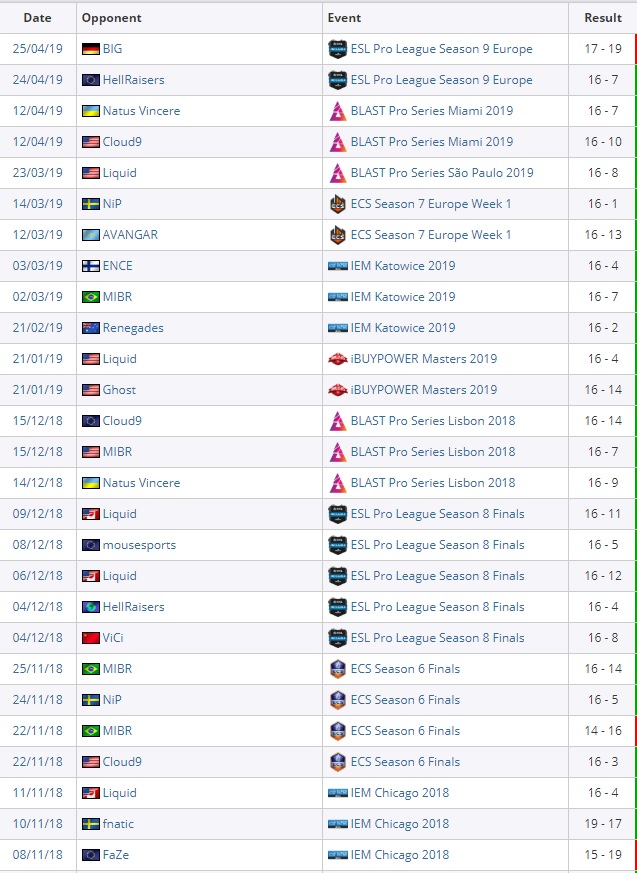
Task: Sort table by the Date column header
Action: pos(37,18)
